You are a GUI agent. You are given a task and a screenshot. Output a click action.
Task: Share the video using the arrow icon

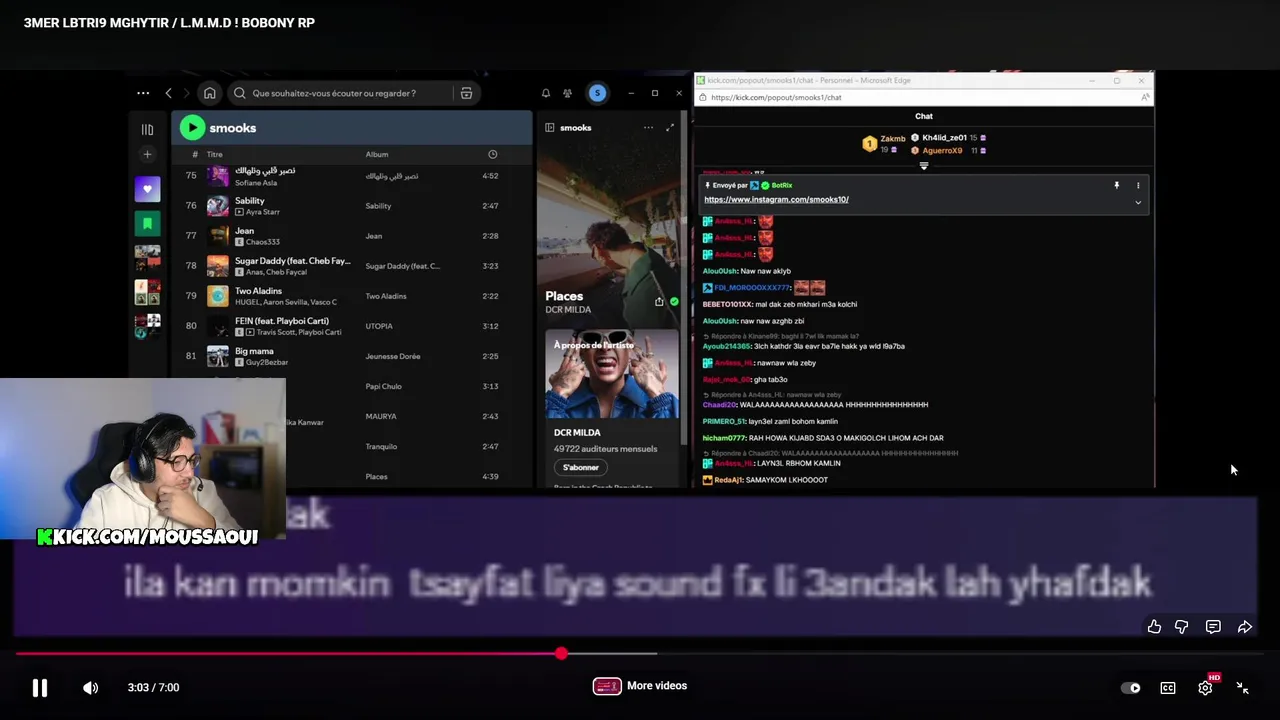(1245, 627)
